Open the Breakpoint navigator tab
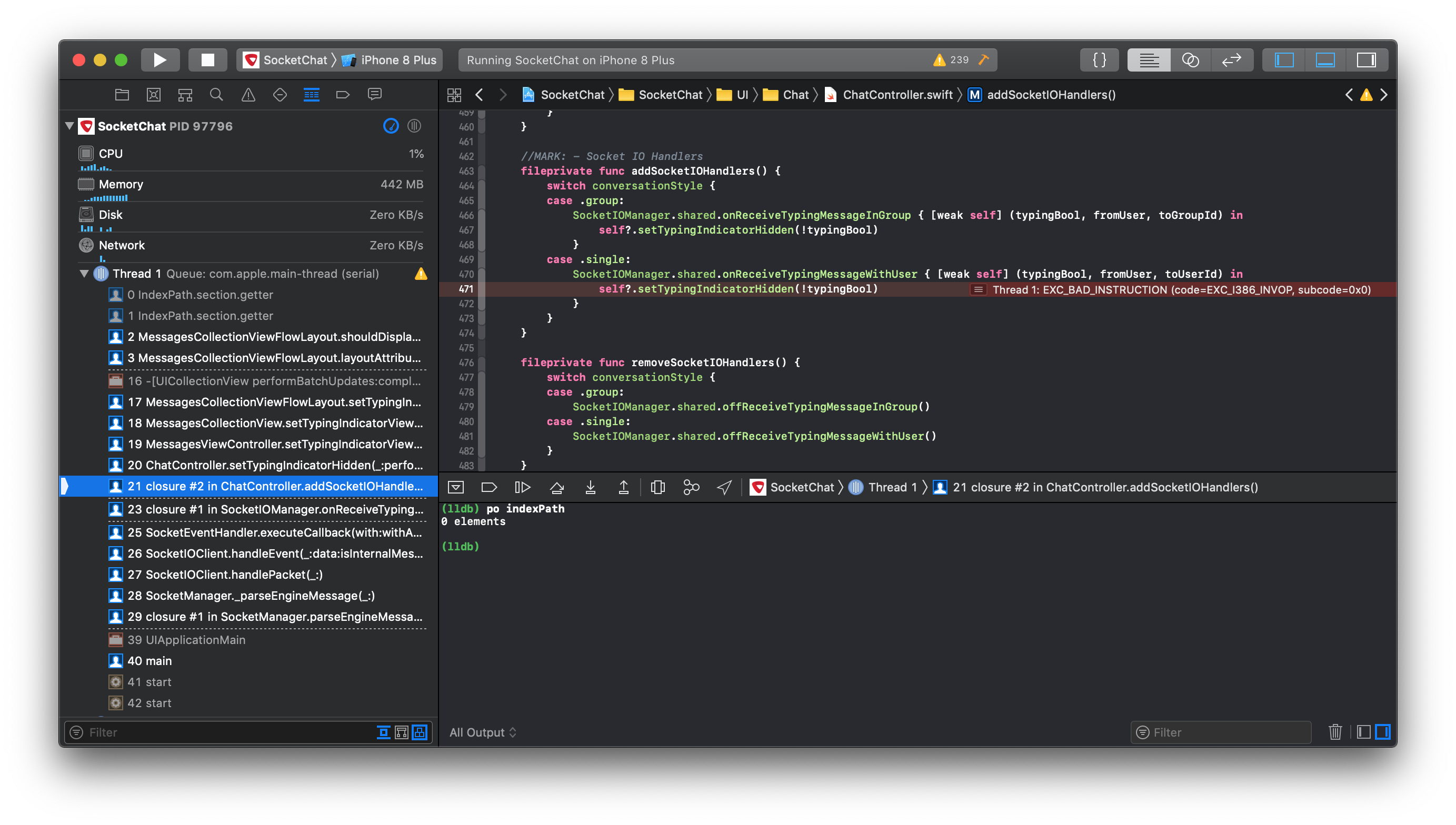Viewport: 1456px width, 825px height. pyautogui.click(x=343, y=95)
